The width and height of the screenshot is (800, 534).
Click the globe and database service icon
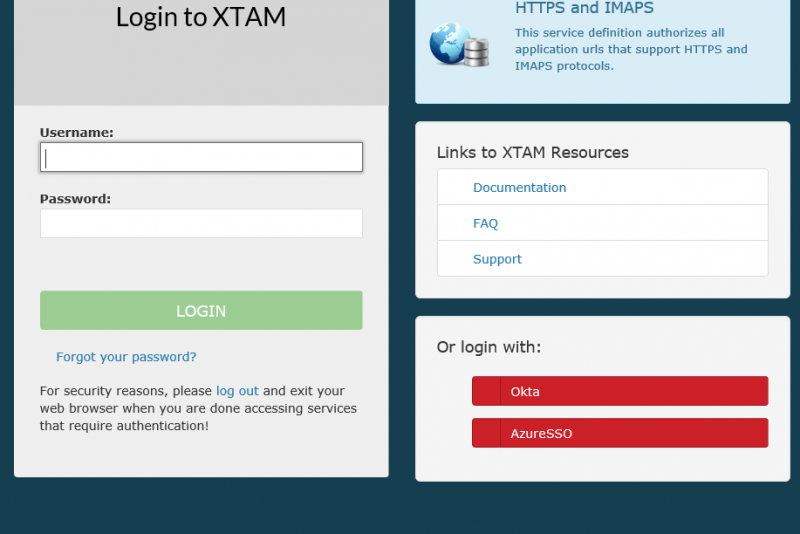459,45
